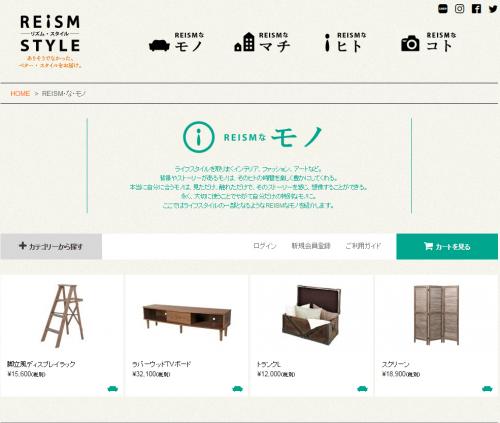Expand カテゴリーから探す category menu

[51, 246]
